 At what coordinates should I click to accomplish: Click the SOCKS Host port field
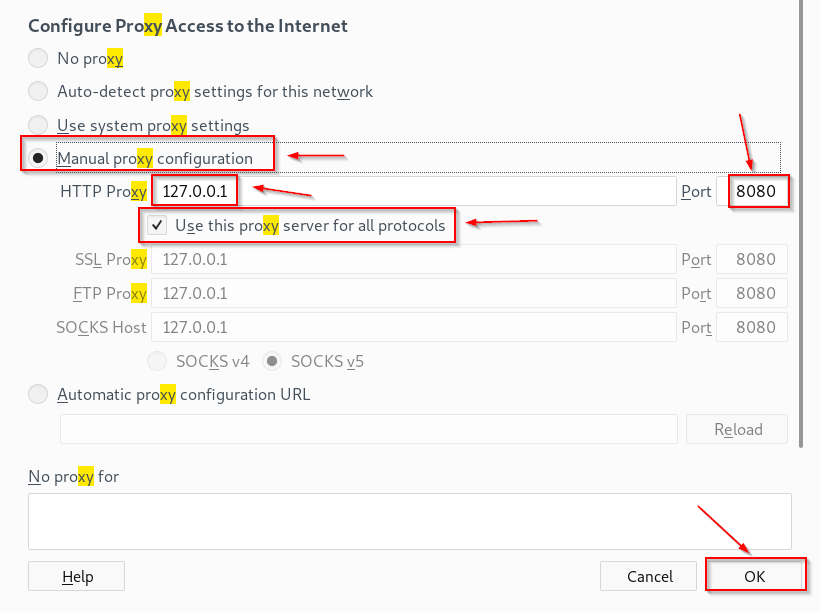[752, 327]
